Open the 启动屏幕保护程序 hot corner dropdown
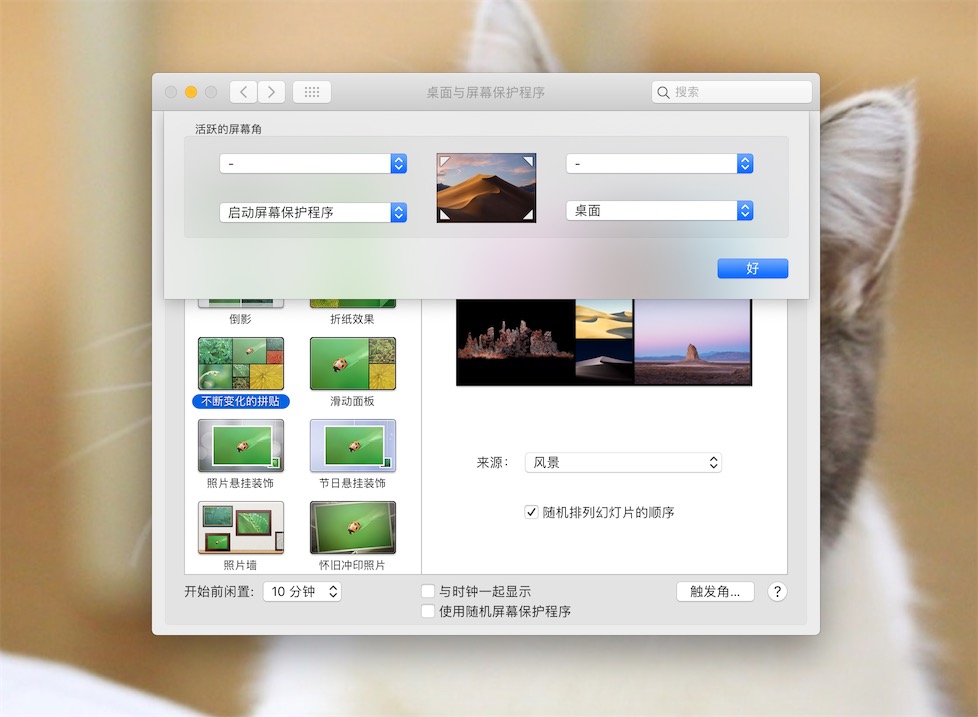This screenshot has height=717, width=978. pyautogui.click(x=313, y=212)
